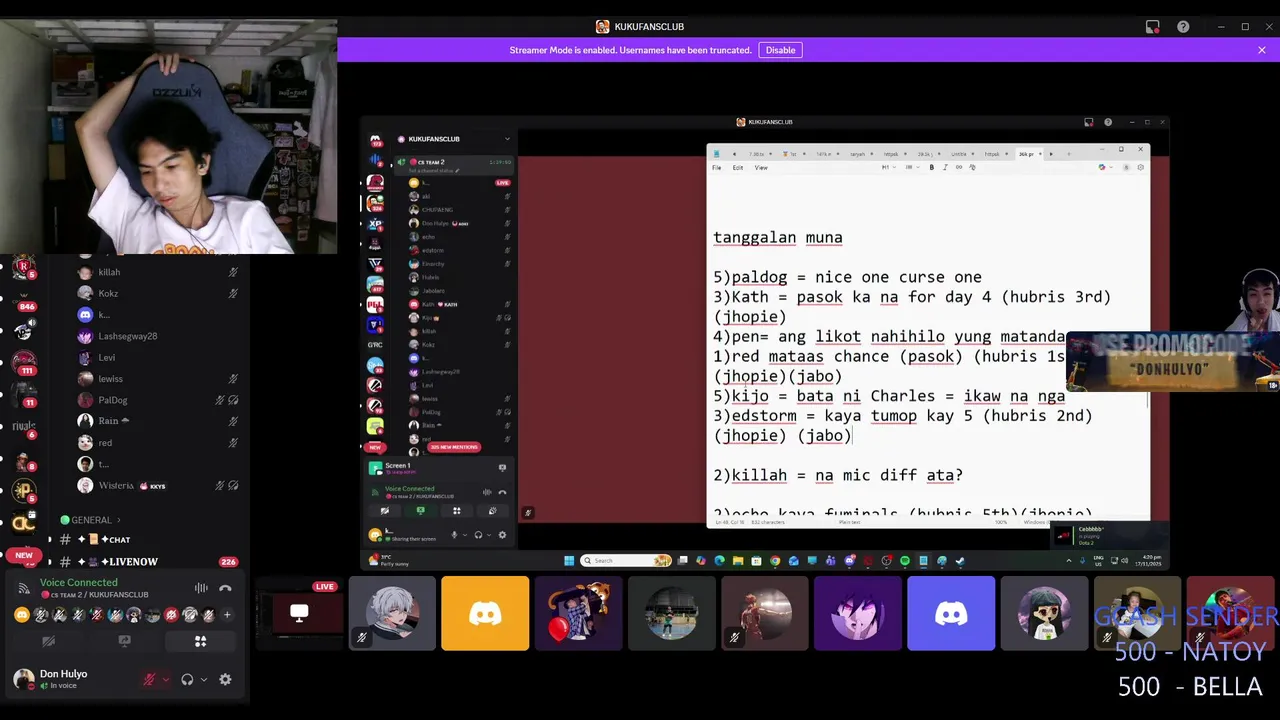This screenshot has height=720, width=1280.
Task: Click Spotify icon in shared screen taskbar
Action: [x=905, y=561]
